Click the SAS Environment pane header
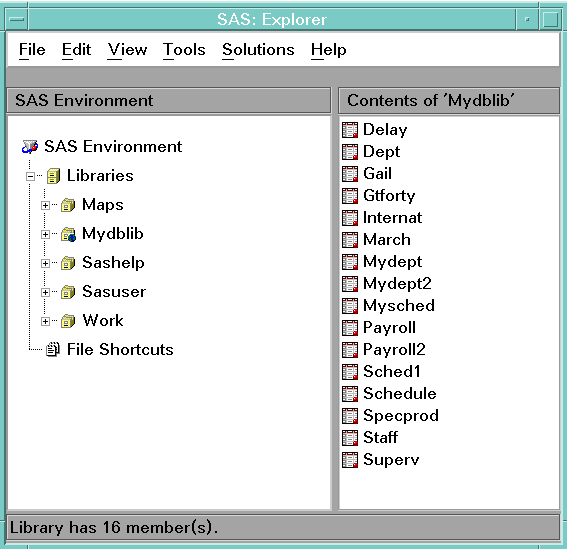Viewport: 567px width, 549px height. 169,100
